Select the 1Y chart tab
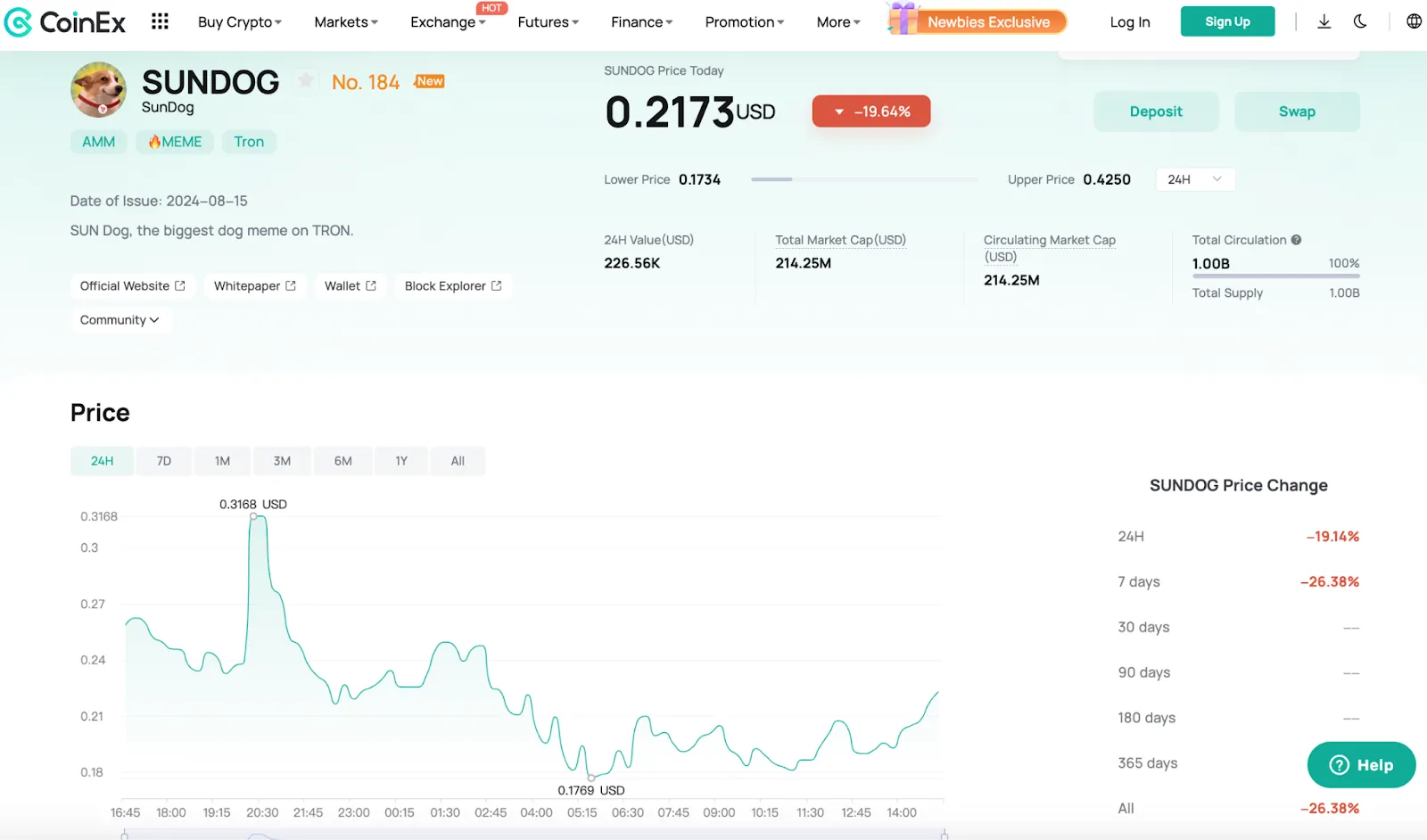 (x=401, y=461)
